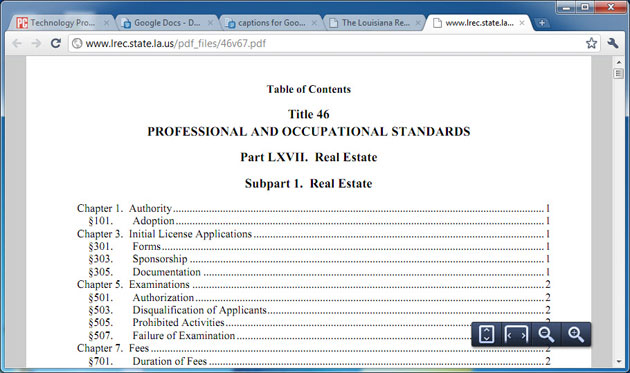
Task: Close the Technology Pro... tab
Action: click(106, 23)
